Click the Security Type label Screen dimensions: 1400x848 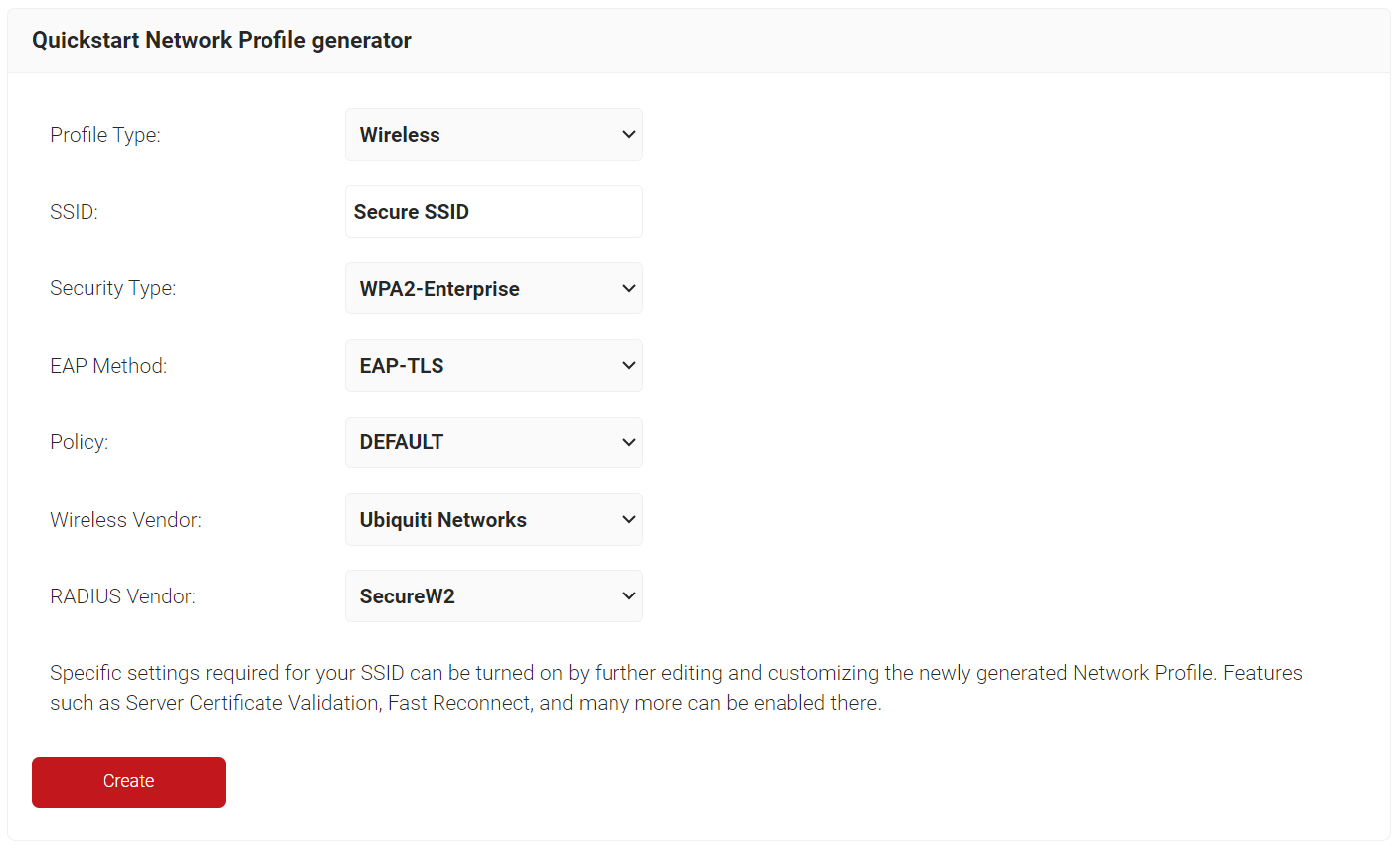(112, 288)
